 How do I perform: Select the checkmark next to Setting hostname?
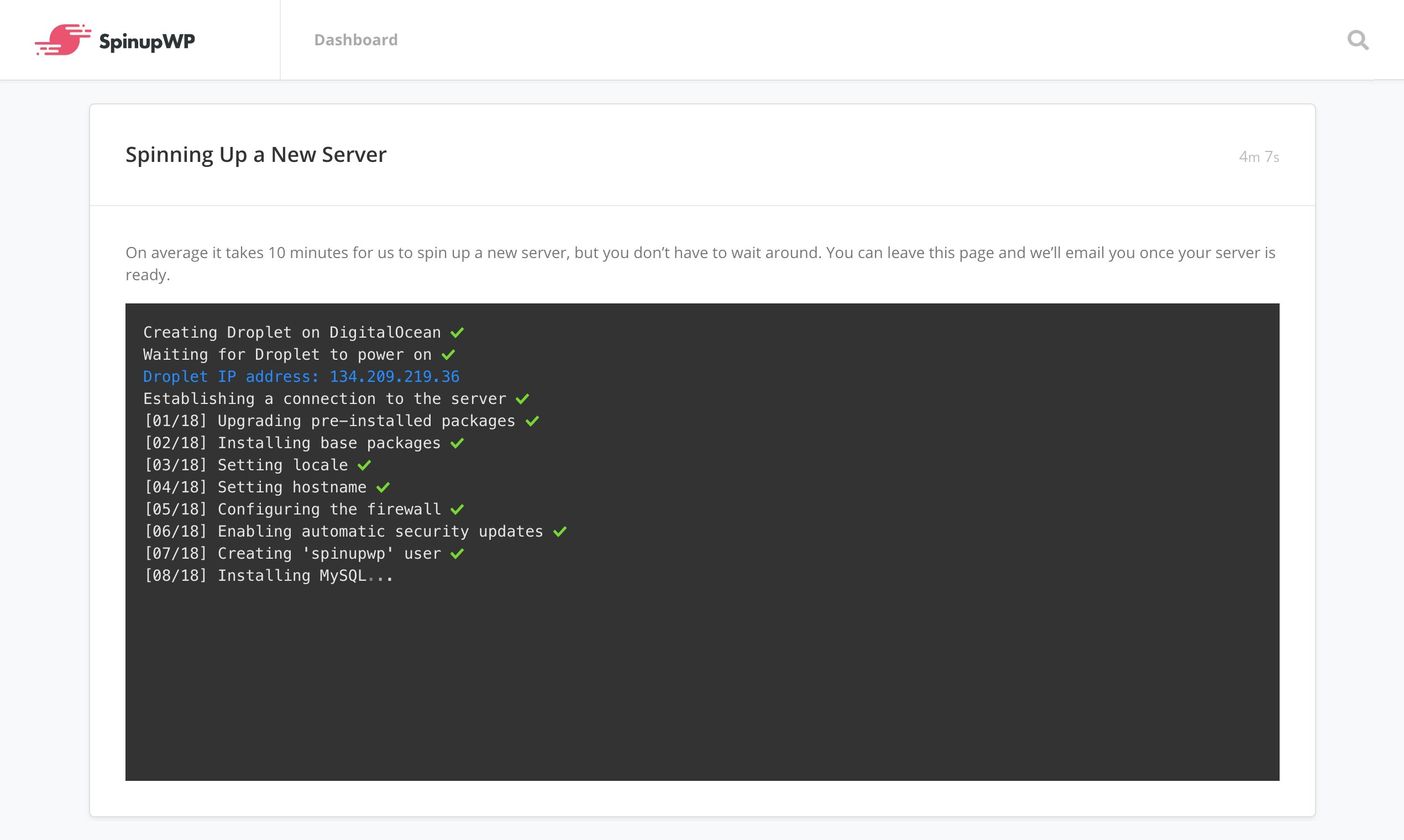coord(384,486)
